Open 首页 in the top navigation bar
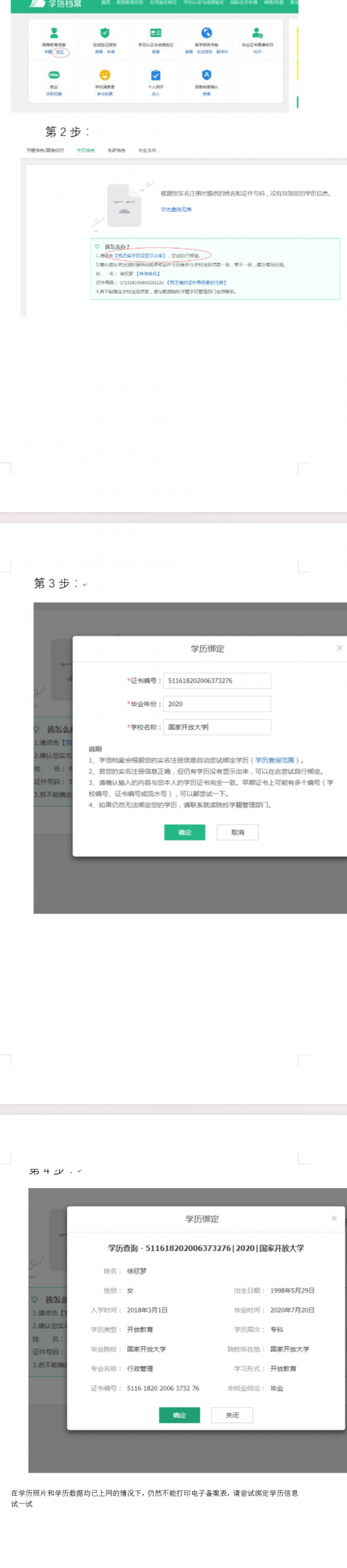Screen dimensions: 347x1568 [106, 2]
